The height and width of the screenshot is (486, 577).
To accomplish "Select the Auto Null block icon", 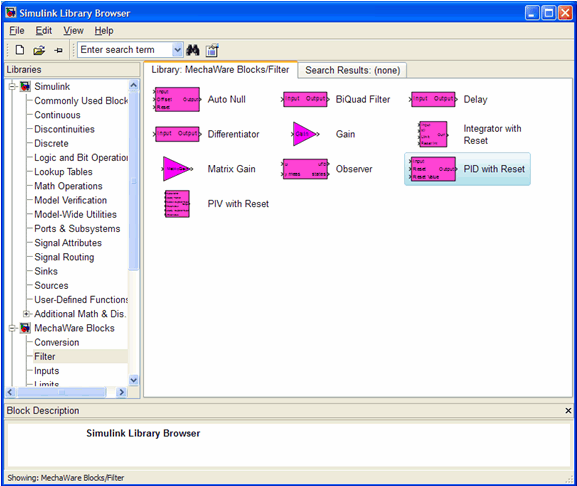I will [x=177, y=99].
